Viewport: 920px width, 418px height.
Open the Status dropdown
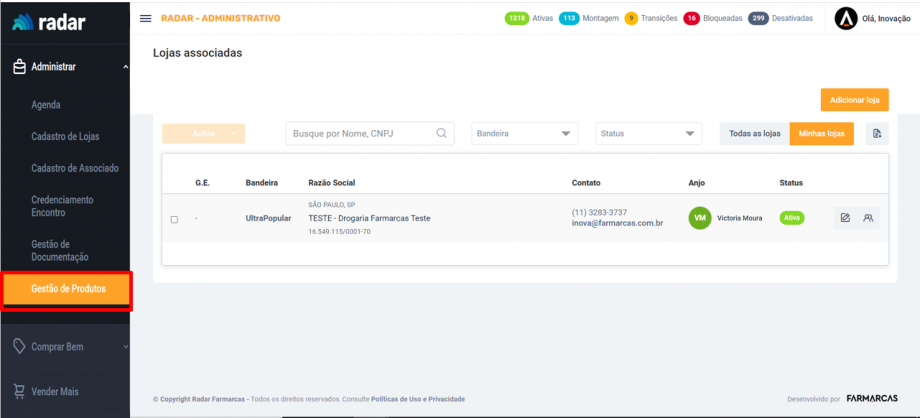649,134
